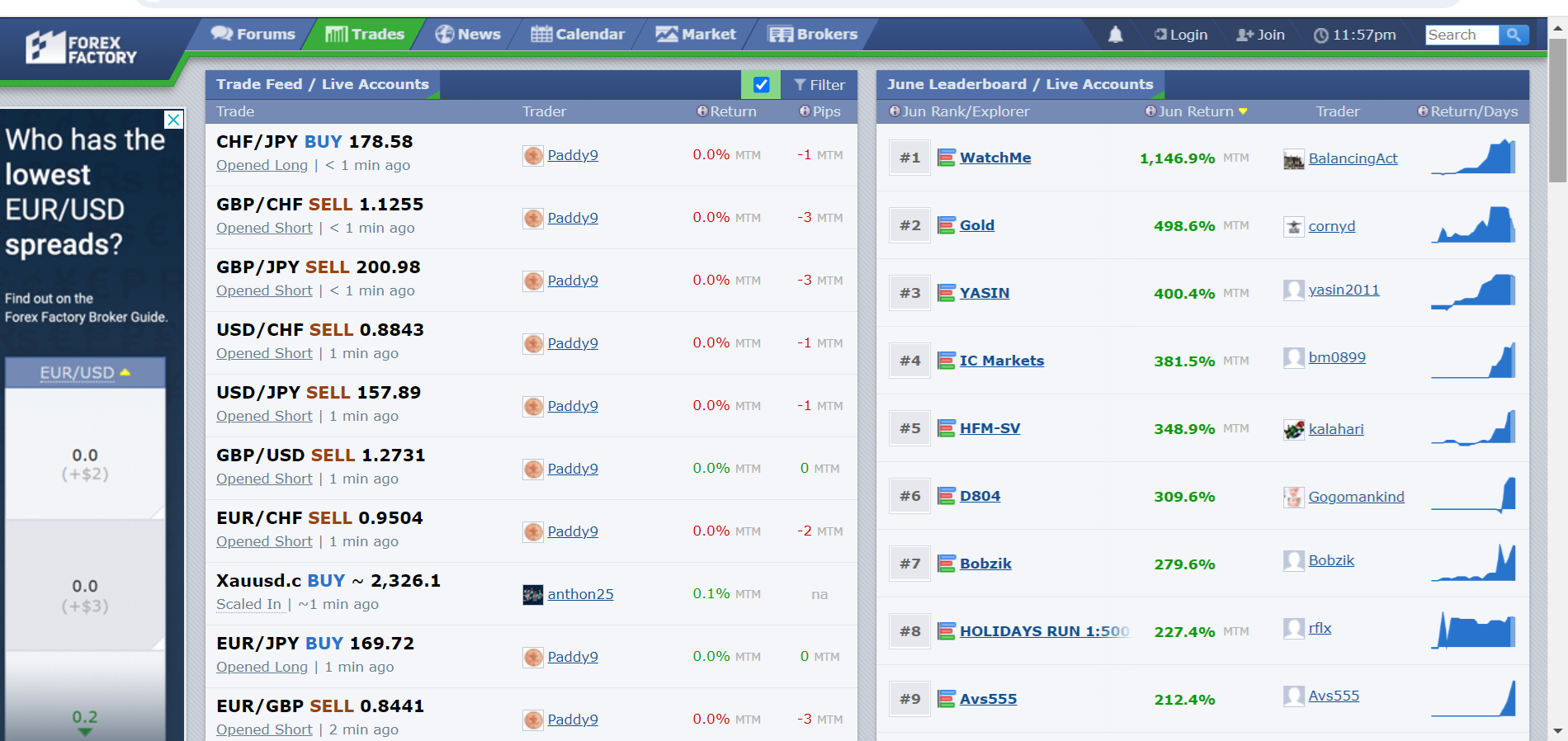Open the Trade Feed Filter

click(x=819, y=85)
